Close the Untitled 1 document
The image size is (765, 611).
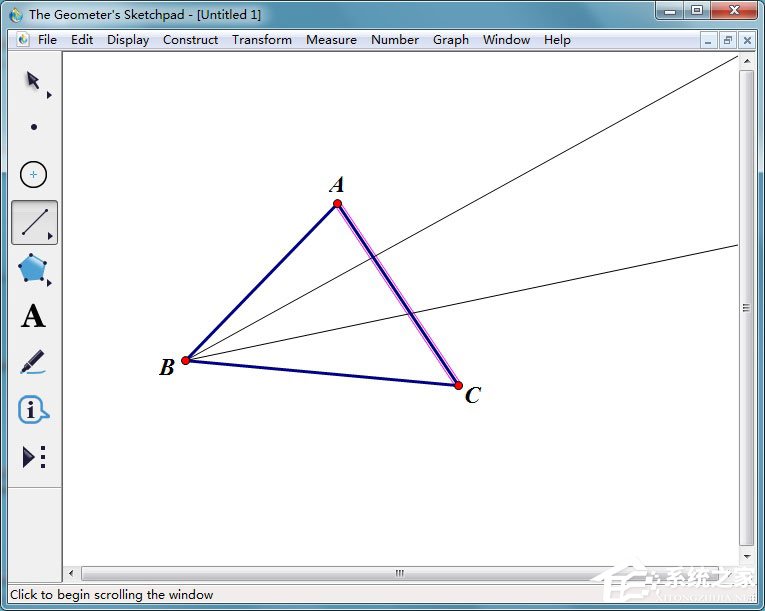click(x=747, y=41)
